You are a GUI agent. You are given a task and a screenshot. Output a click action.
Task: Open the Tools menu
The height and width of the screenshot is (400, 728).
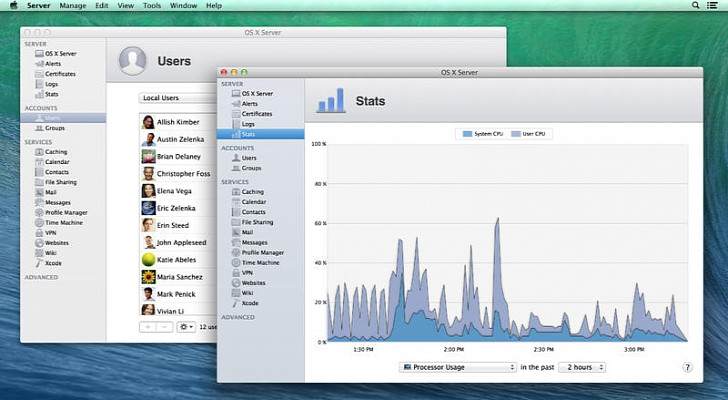click(152, 6)
